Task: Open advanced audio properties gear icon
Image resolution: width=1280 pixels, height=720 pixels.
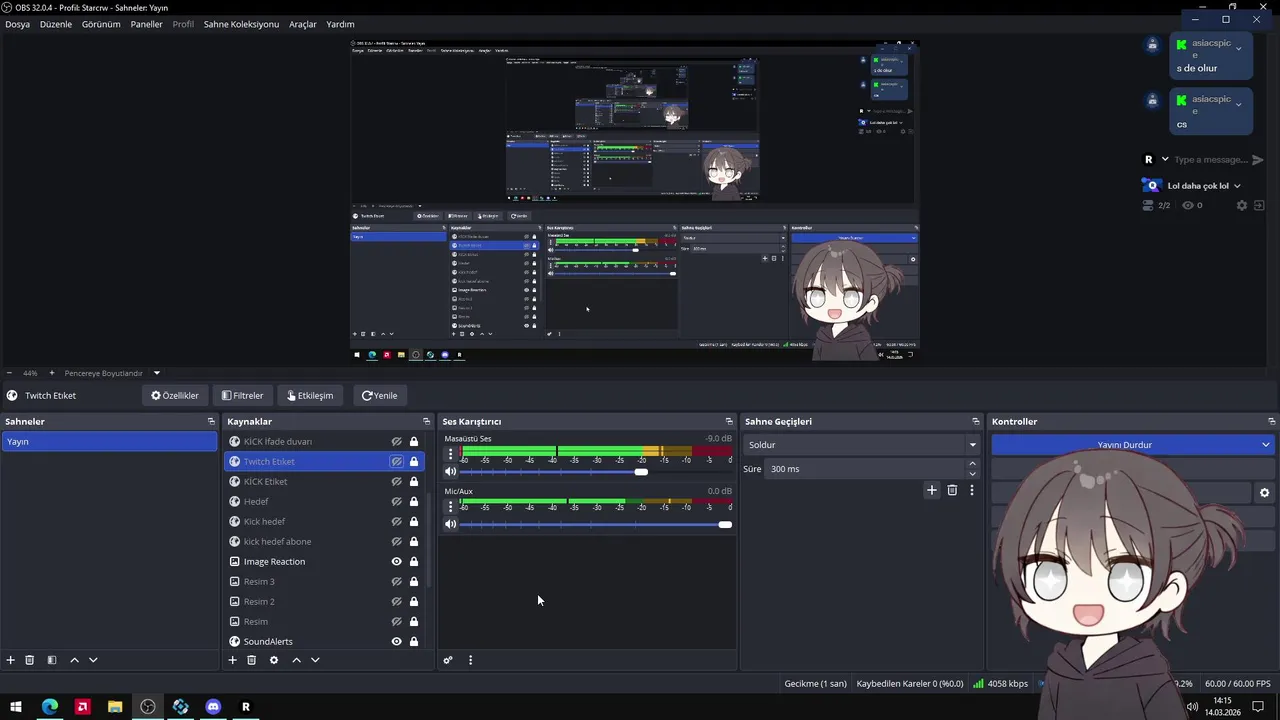Action: [x=448, y=660]
